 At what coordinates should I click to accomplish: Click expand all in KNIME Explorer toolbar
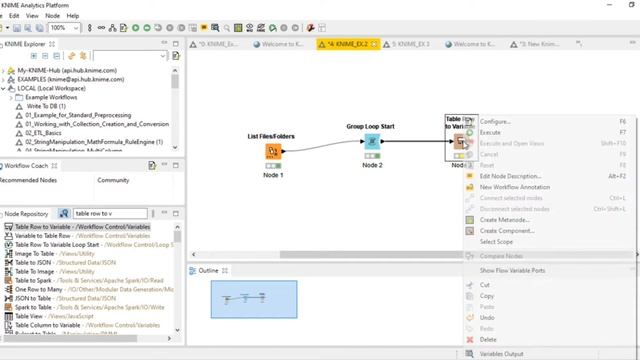34,56
